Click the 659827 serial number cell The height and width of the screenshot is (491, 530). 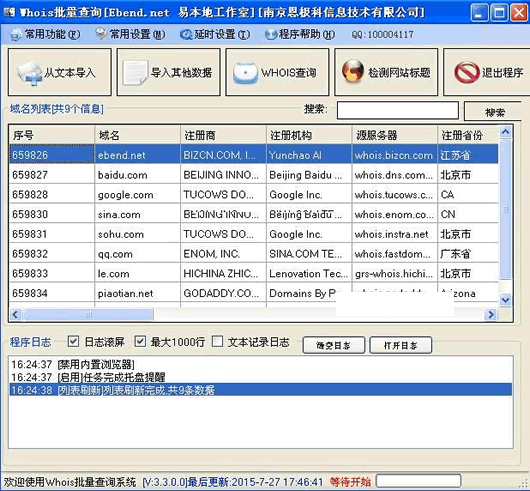tap(52, 175)
